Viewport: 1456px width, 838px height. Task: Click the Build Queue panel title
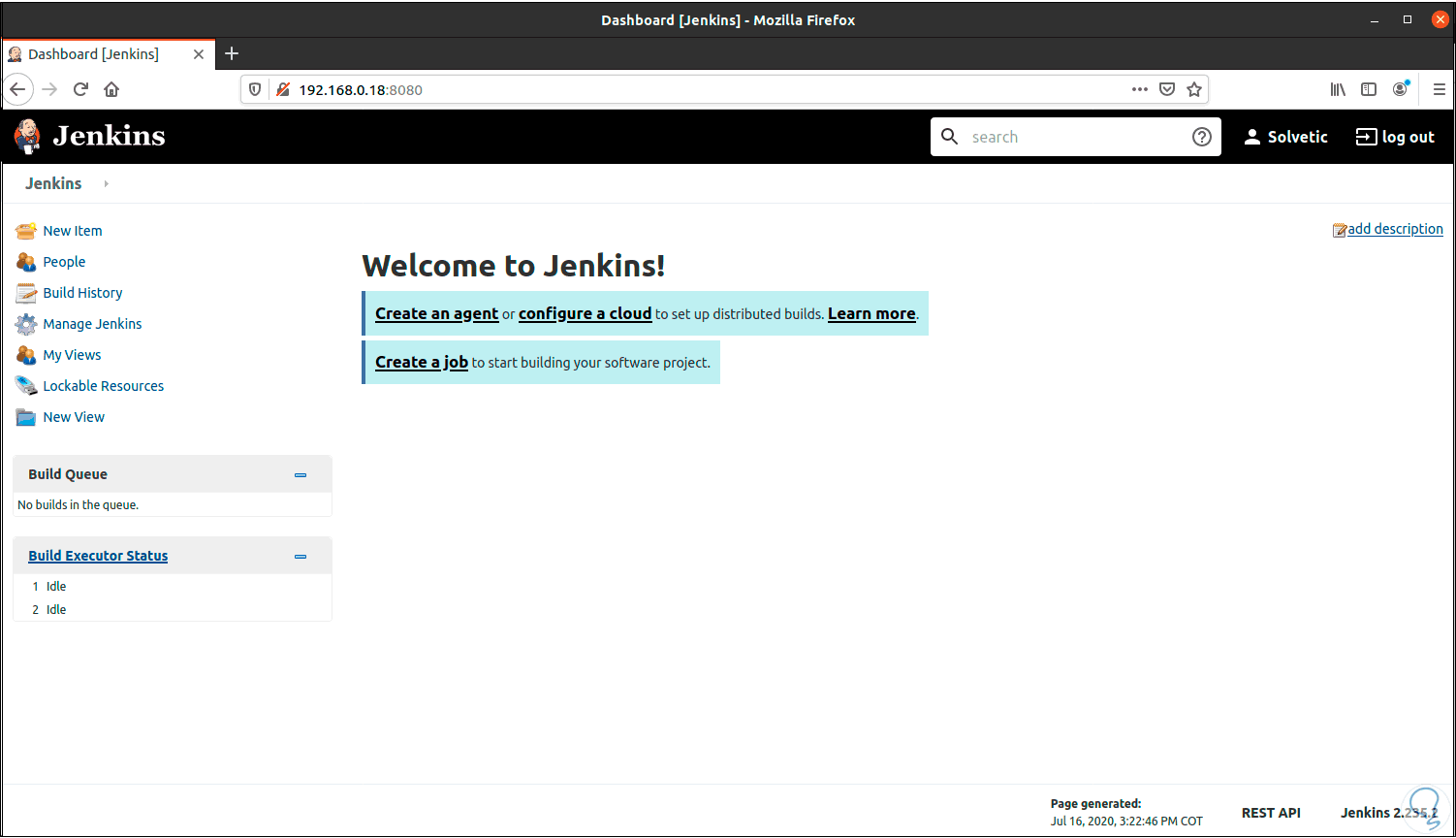coord(68,474)
